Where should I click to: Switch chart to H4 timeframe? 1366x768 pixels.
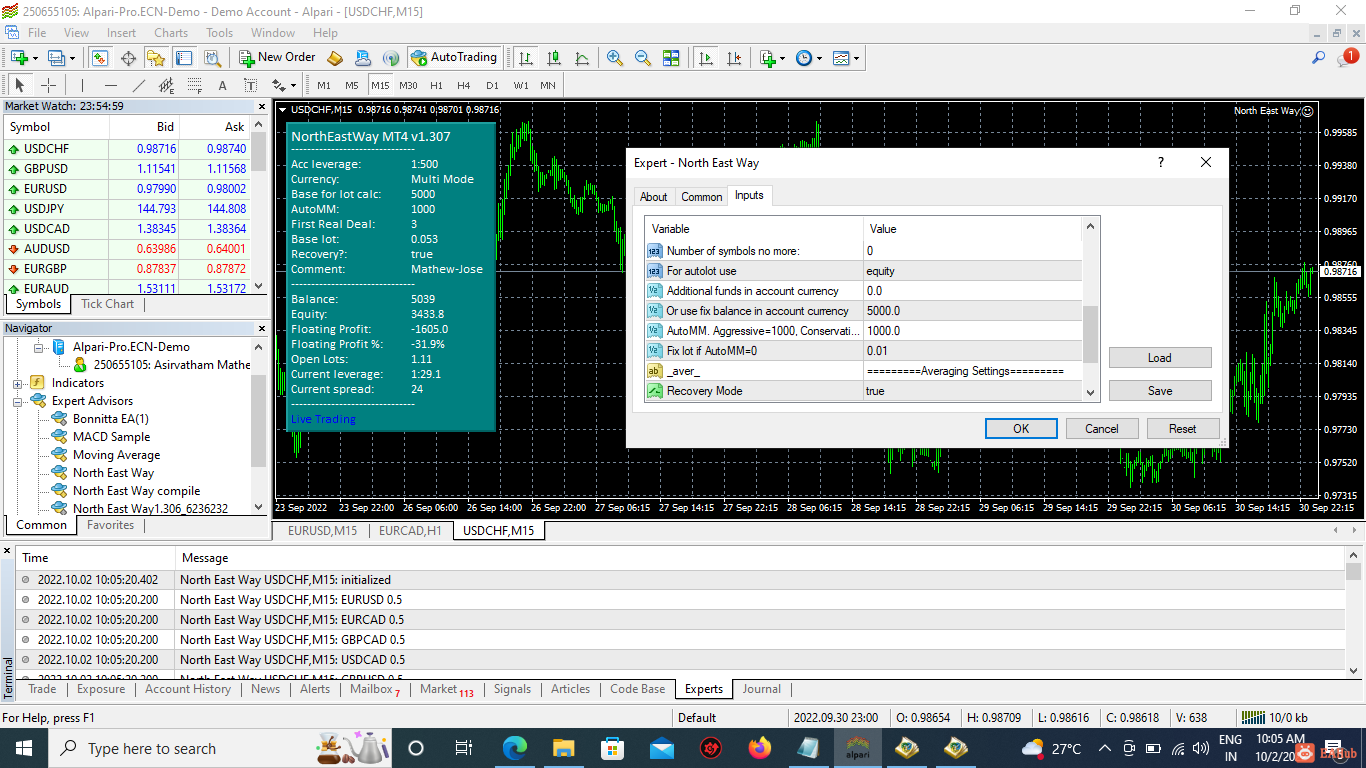click(x=464, y=85)
